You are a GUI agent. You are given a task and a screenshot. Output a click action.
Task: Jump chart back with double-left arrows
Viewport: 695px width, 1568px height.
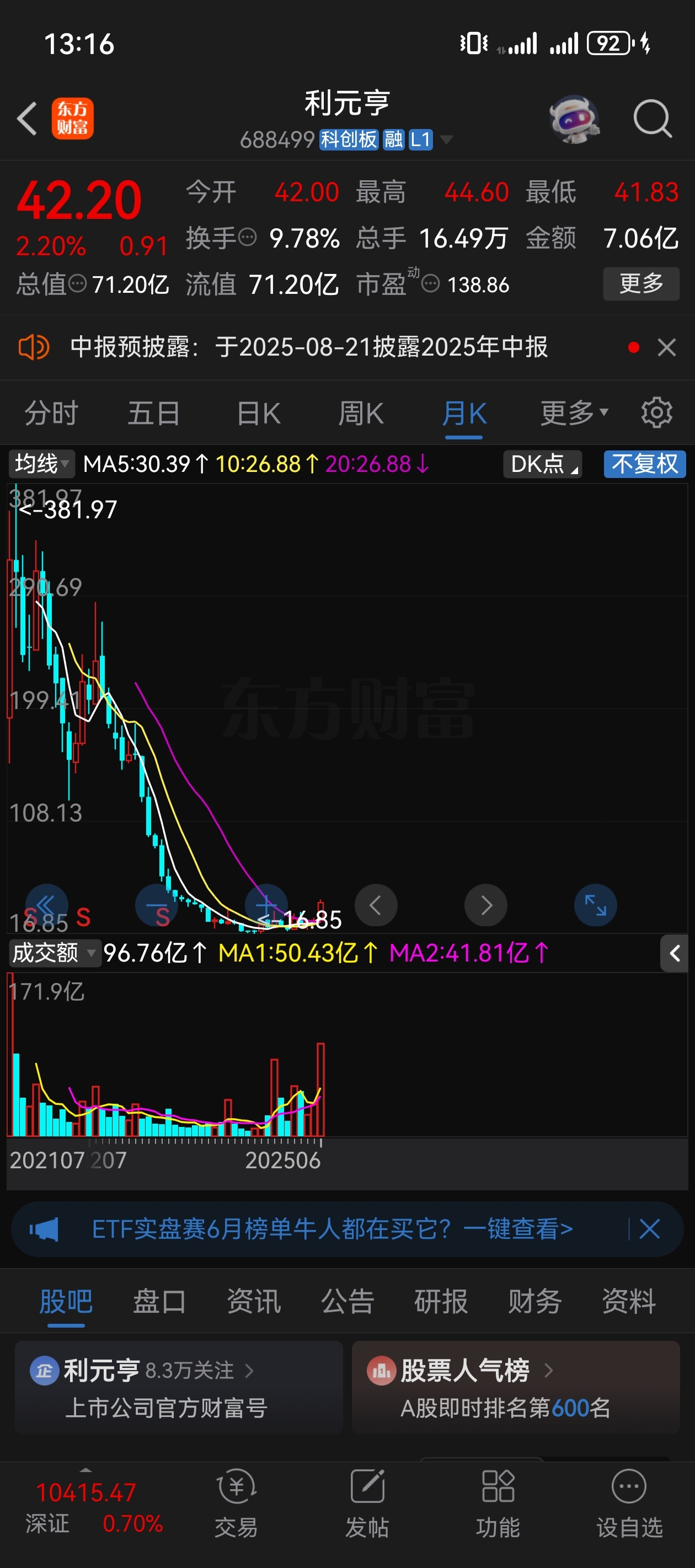tap(46, 905)
